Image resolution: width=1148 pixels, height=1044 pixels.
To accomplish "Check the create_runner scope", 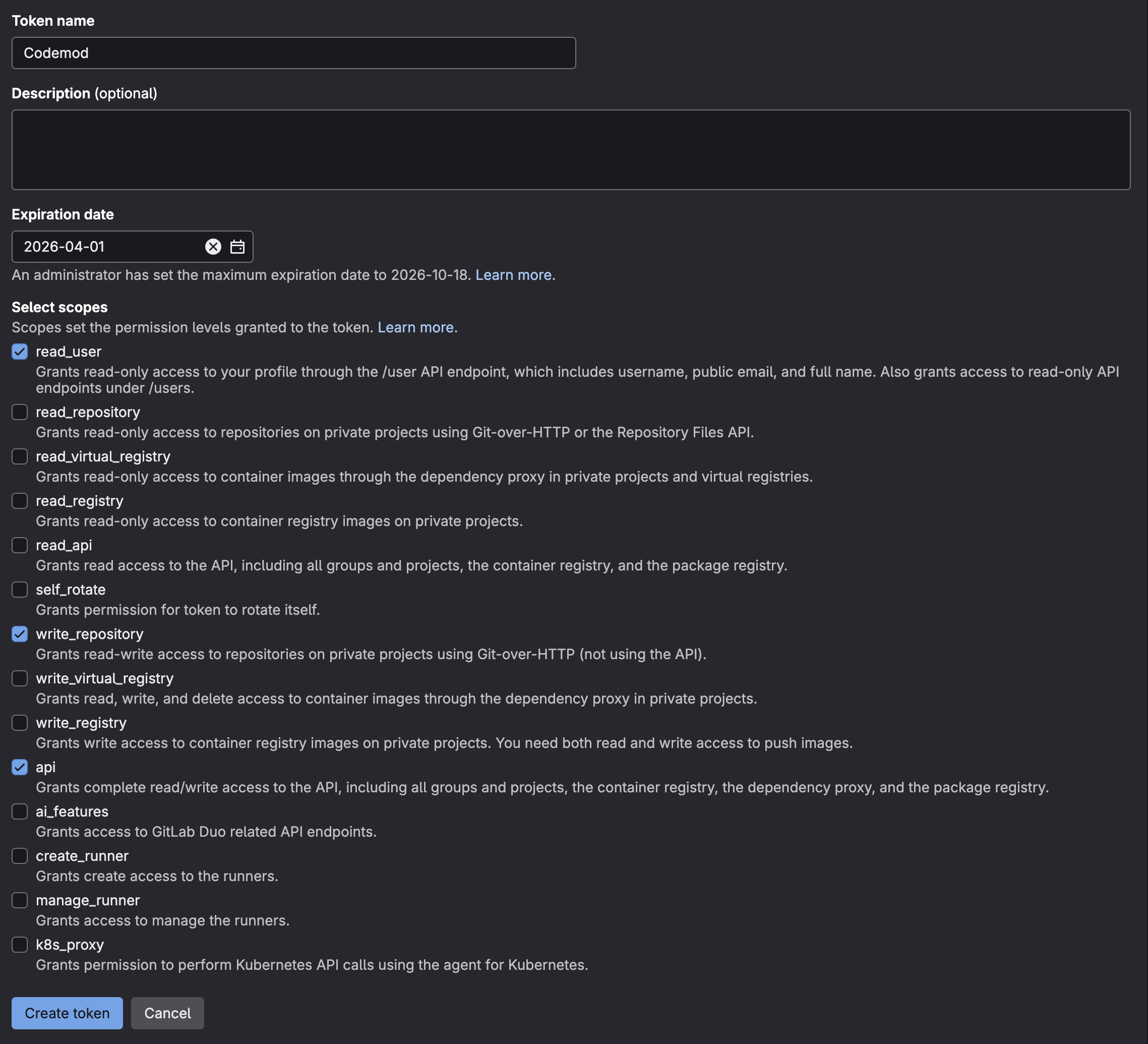I will coord(19,855).
